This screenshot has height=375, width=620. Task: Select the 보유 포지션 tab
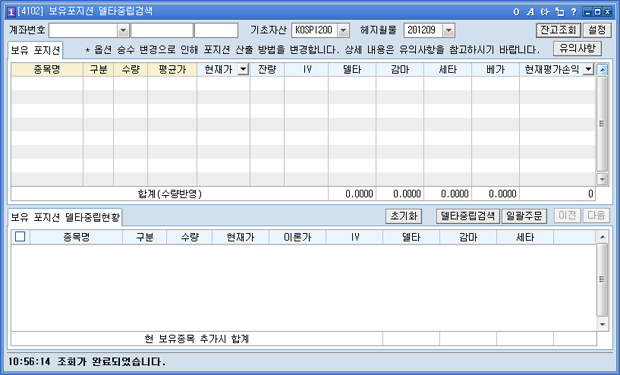(35, 50)
